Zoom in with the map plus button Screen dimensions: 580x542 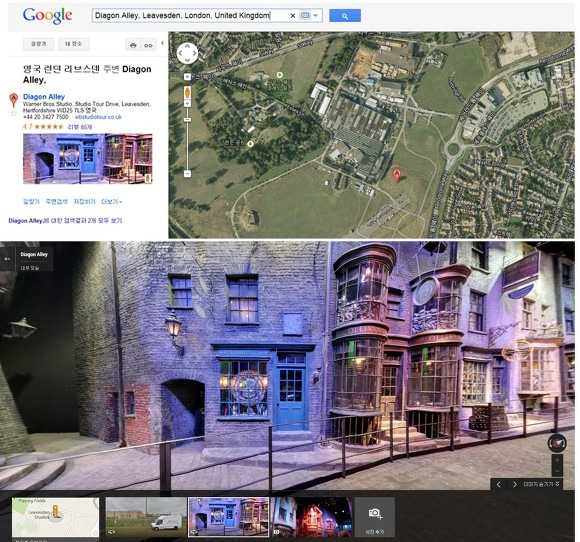point(187,104)
